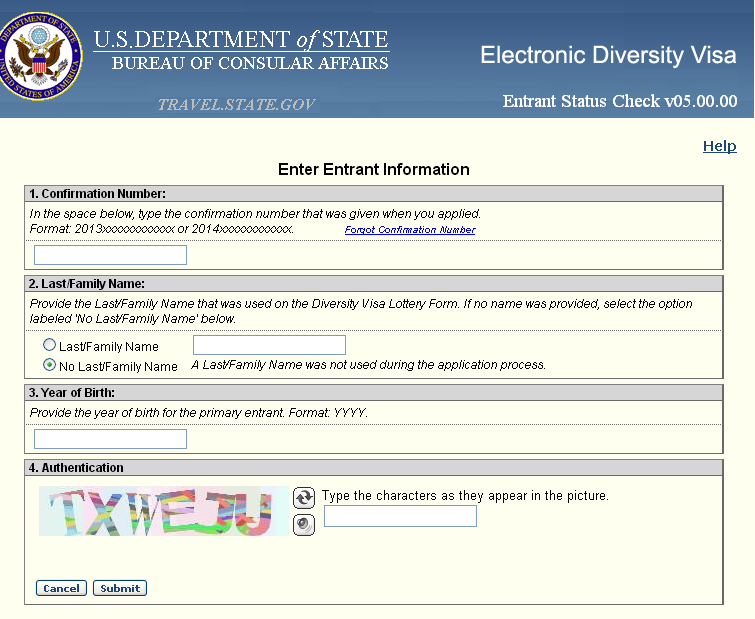
Task: Focus the Last/Family Name text field
Action: click(x=269, y=345)
